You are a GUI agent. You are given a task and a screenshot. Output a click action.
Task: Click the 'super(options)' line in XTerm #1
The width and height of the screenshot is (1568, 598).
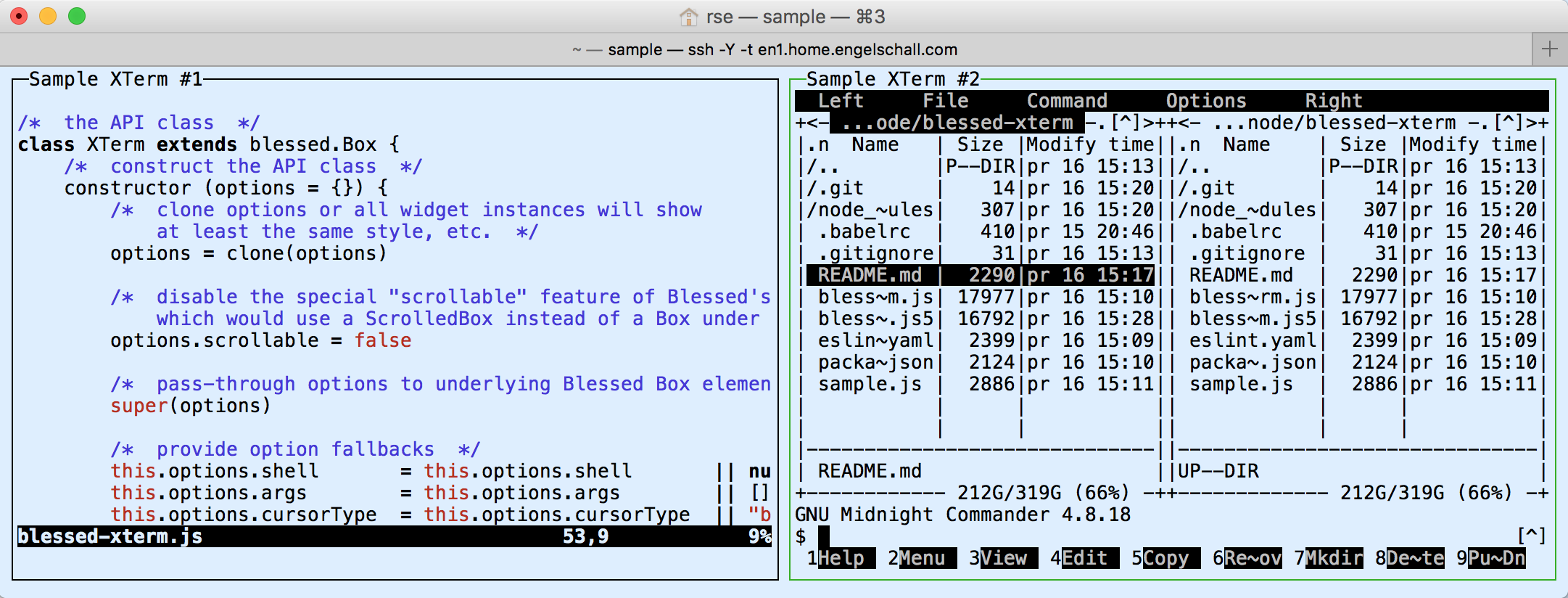tap(191, 406)
